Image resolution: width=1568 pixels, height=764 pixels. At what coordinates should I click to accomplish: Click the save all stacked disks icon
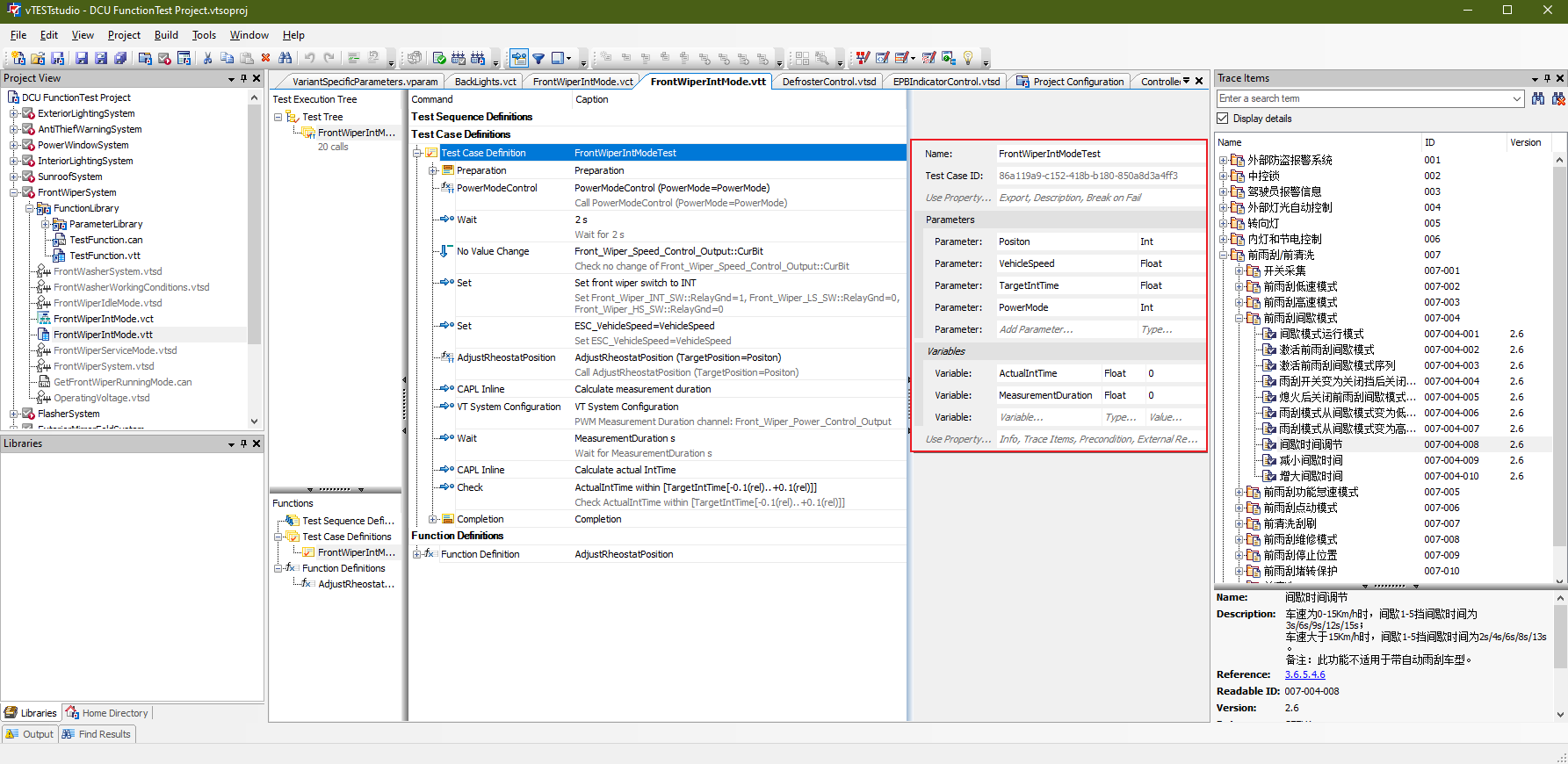120,58
